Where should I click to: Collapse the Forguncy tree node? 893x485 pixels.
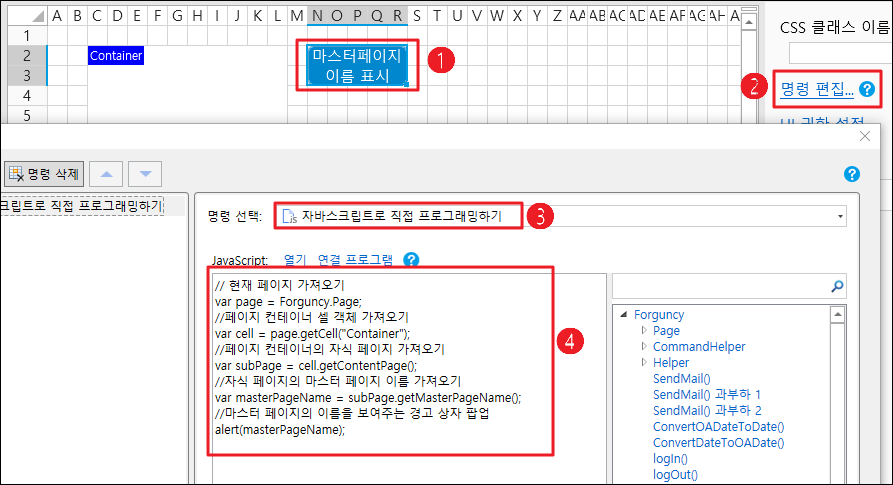tap(623, 314)
